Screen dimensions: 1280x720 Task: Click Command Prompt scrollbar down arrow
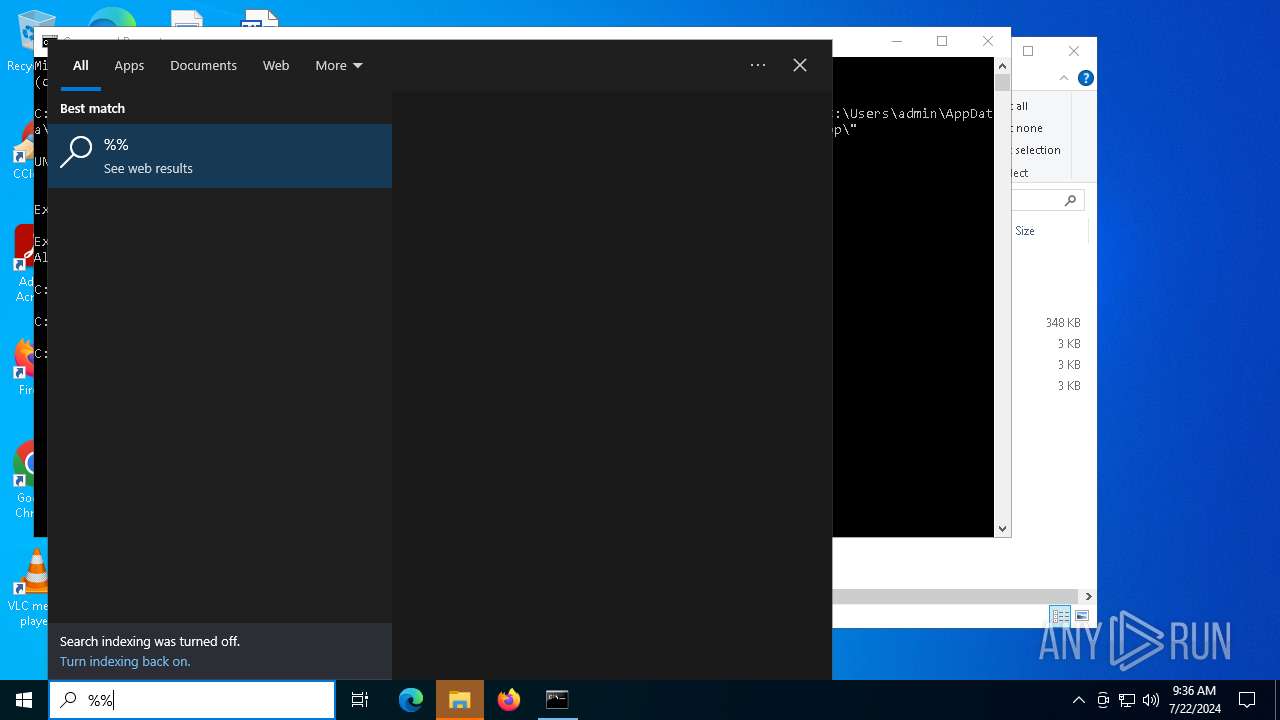[x=1002, y=528]
